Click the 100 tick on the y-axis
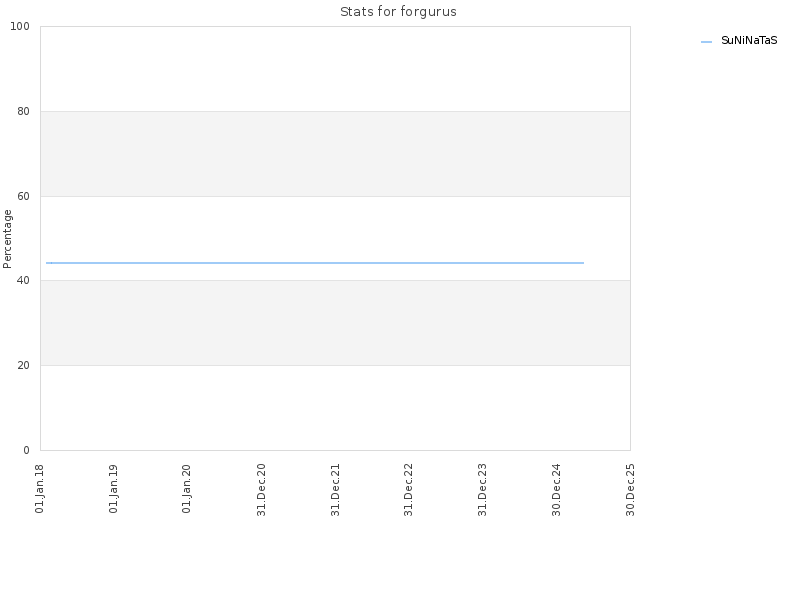The width and height of the screenshot is (800, 600). click(20, 27)
